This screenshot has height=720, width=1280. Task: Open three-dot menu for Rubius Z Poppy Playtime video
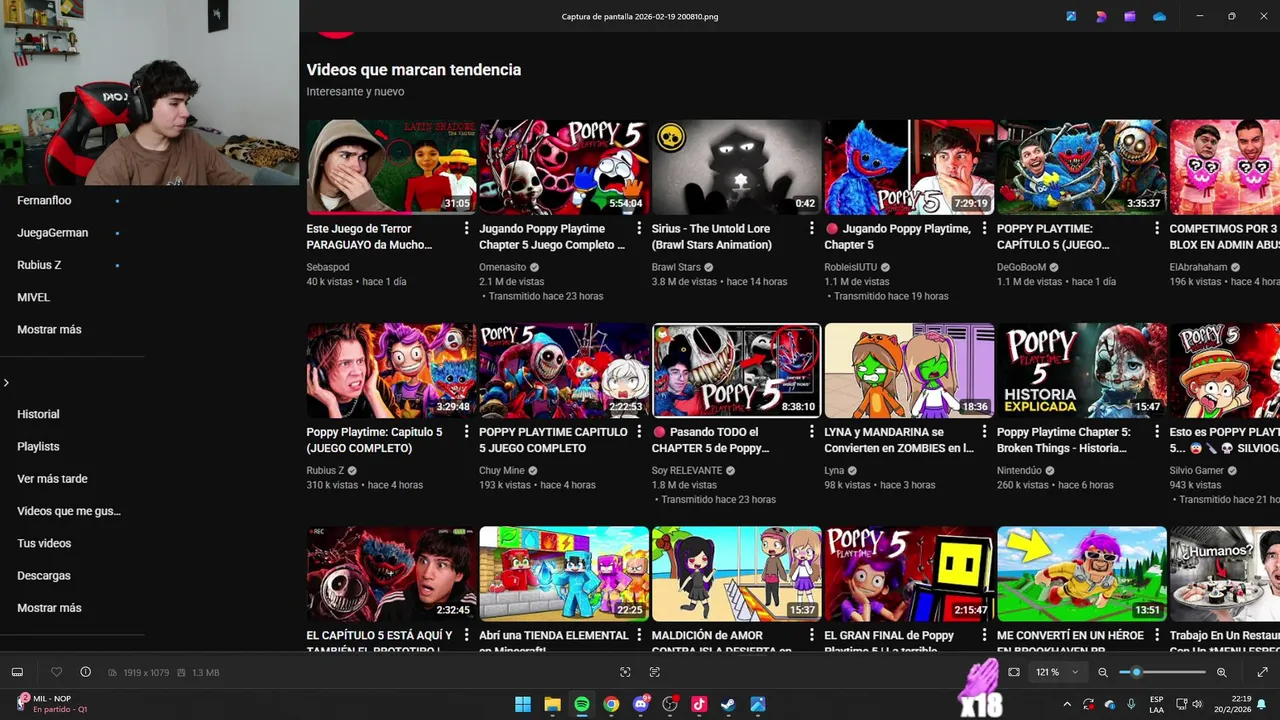point(466,432)
